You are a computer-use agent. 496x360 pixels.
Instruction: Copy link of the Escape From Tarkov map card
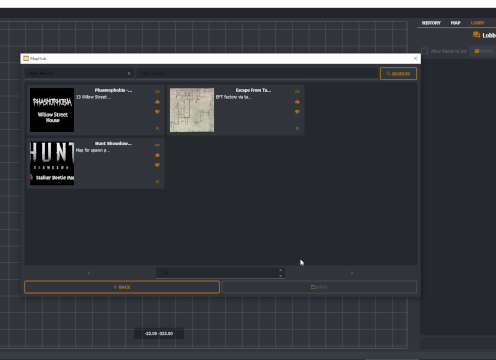297,91
